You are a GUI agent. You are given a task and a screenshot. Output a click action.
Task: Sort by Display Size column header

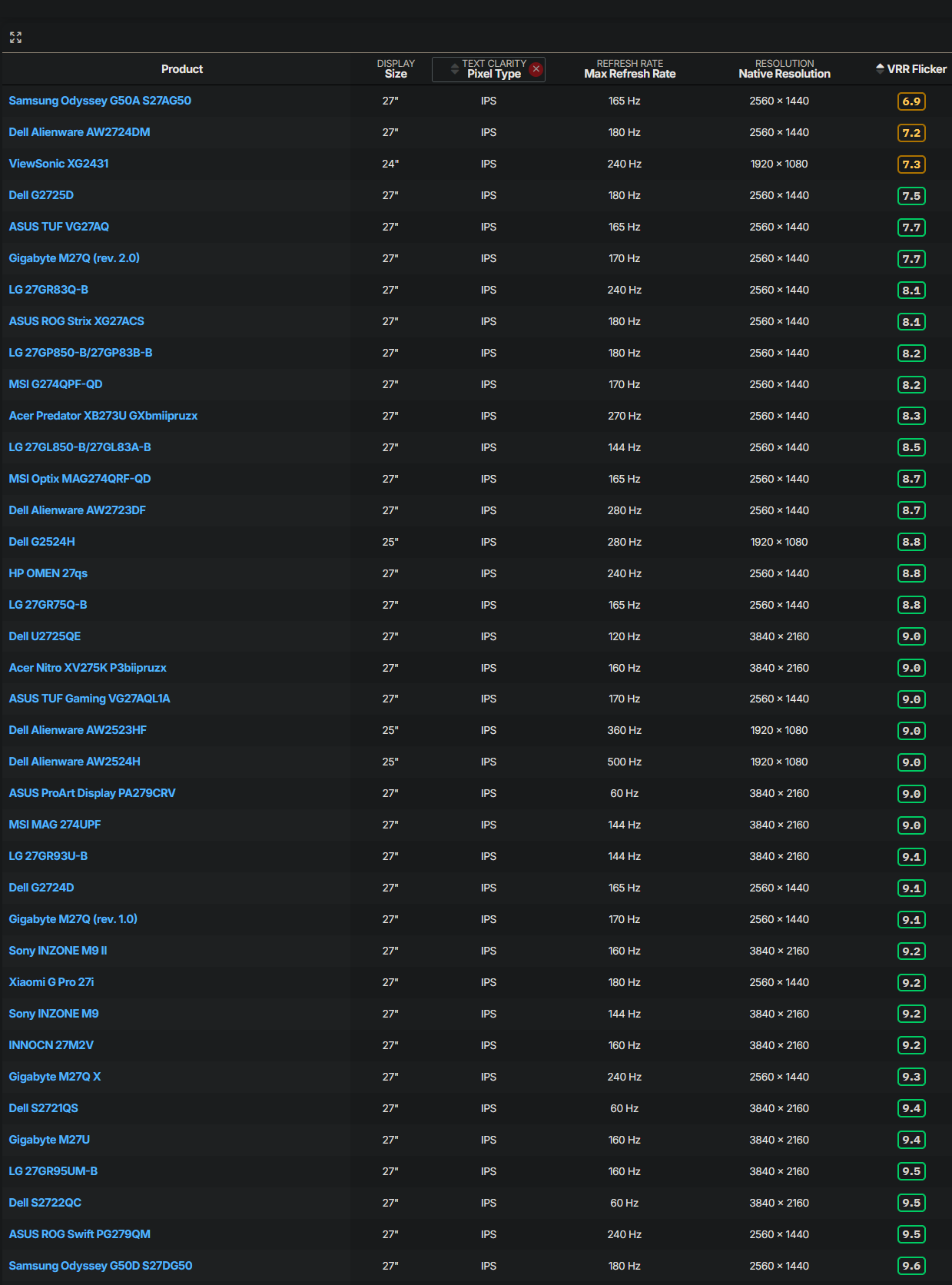tap(396, 69)
